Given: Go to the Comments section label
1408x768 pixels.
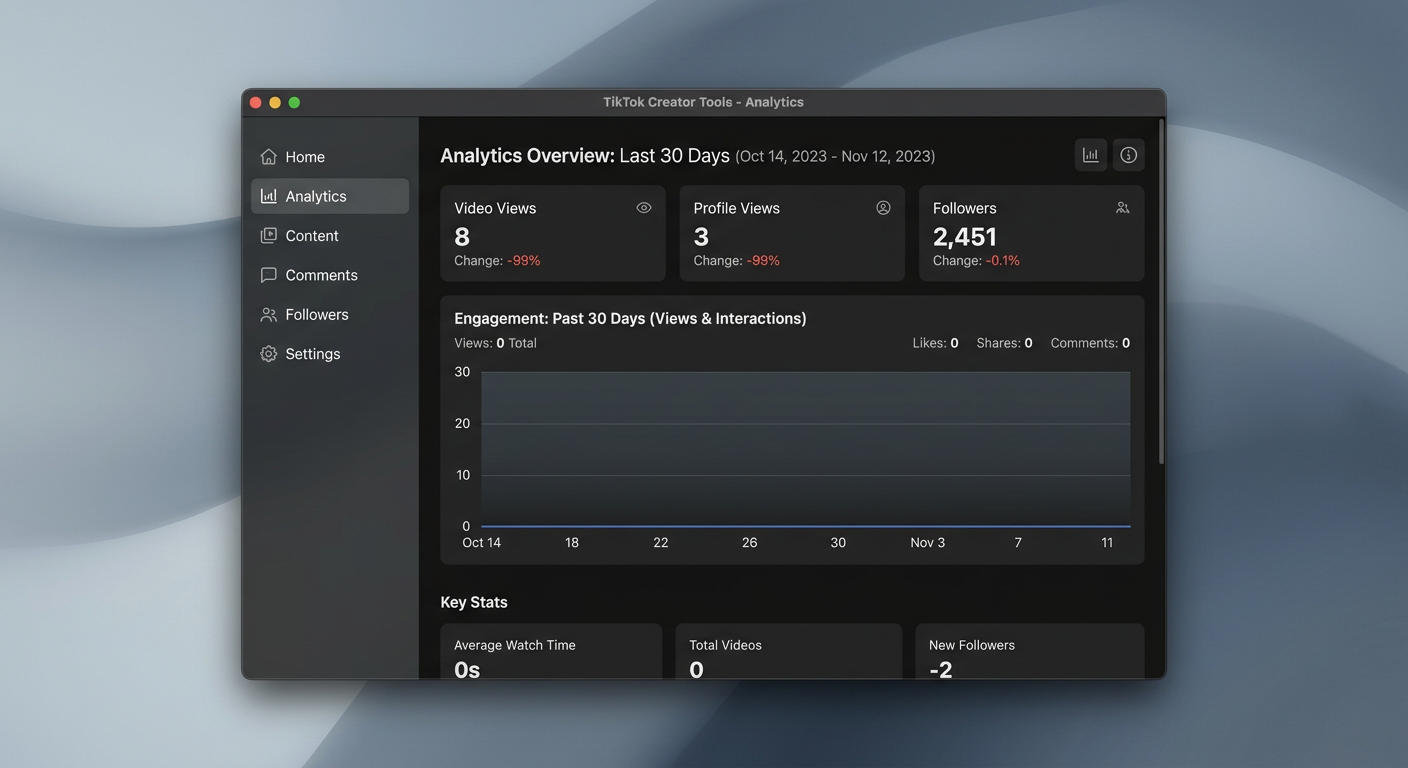Looking at the screenshot, I should pyautogui.click(x=321, y=275).
